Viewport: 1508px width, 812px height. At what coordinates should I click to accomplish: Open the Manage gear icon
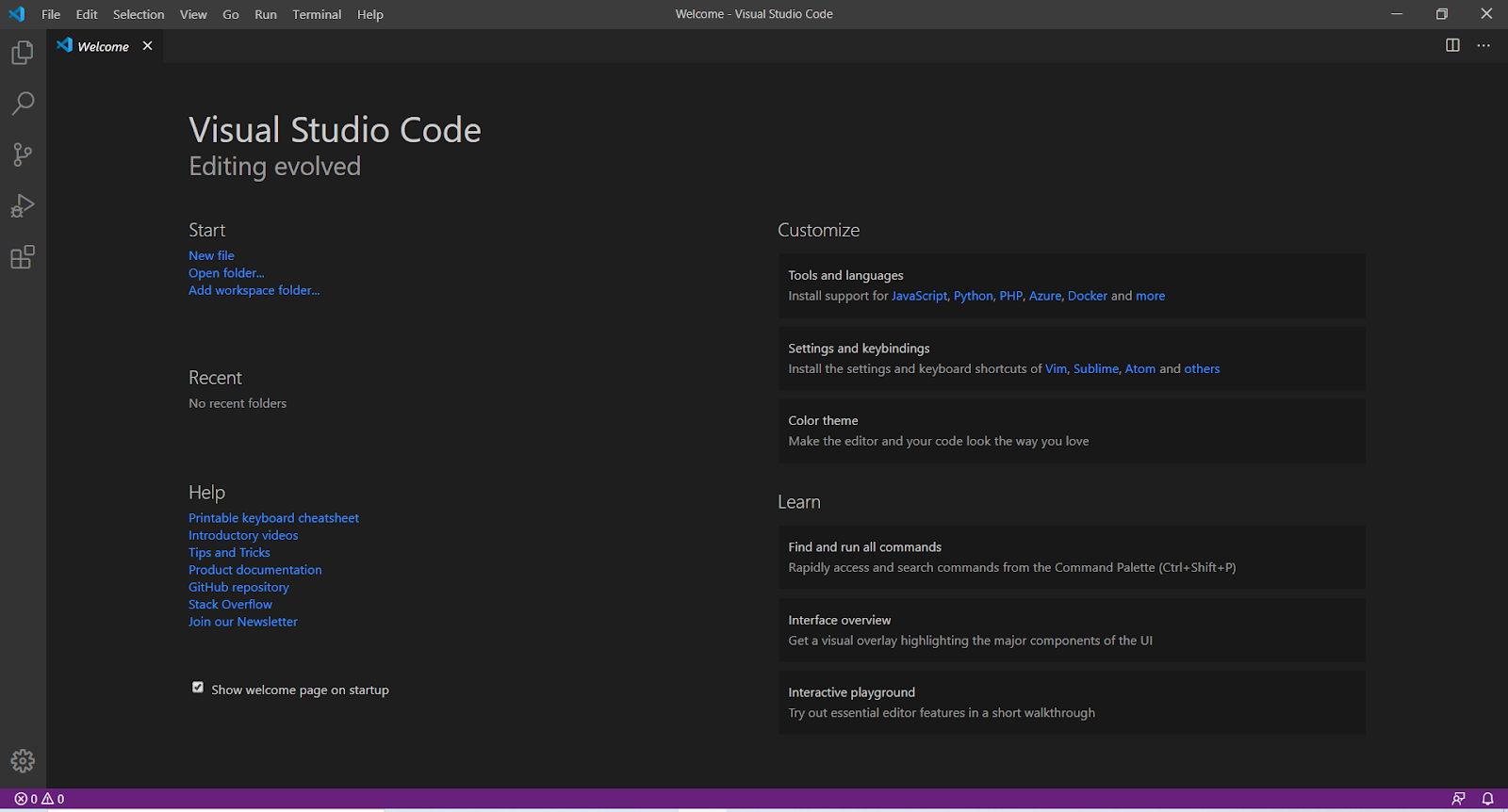pos(23,761)
